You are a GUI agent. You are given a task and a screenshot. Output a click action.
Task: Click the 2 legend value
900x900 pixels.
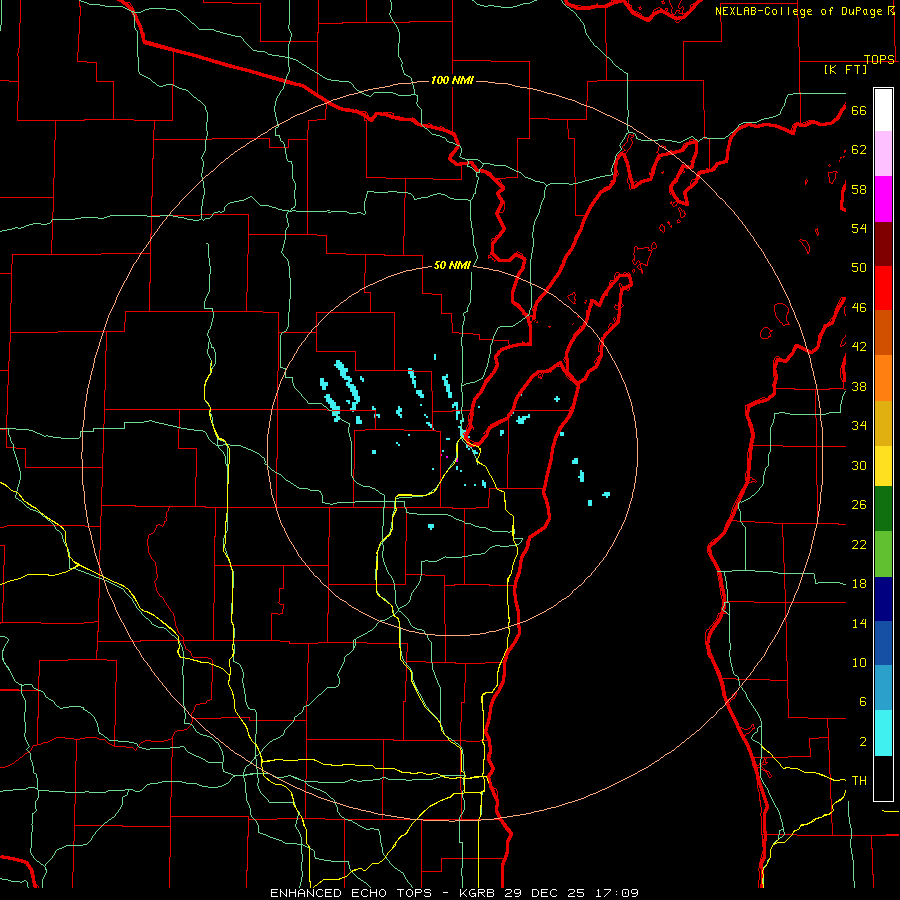pos(863,742)
